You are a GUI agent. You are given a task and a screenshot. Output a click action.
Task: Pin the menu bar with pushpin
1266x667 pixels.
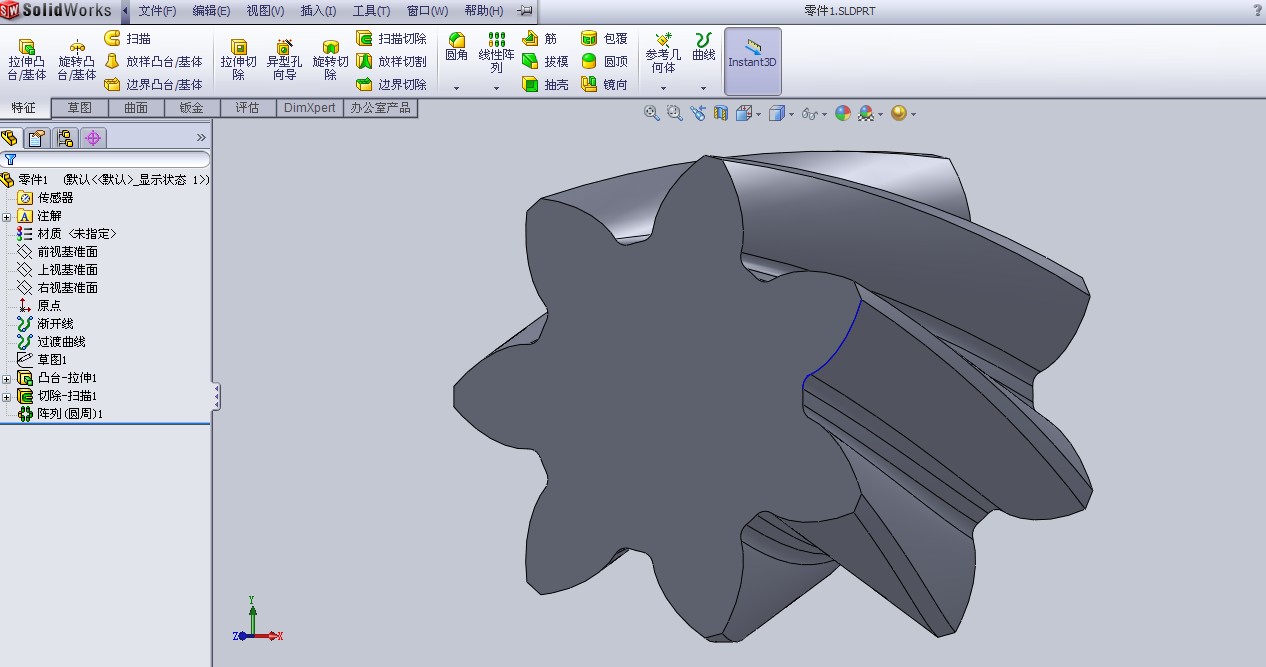point(525,11)
